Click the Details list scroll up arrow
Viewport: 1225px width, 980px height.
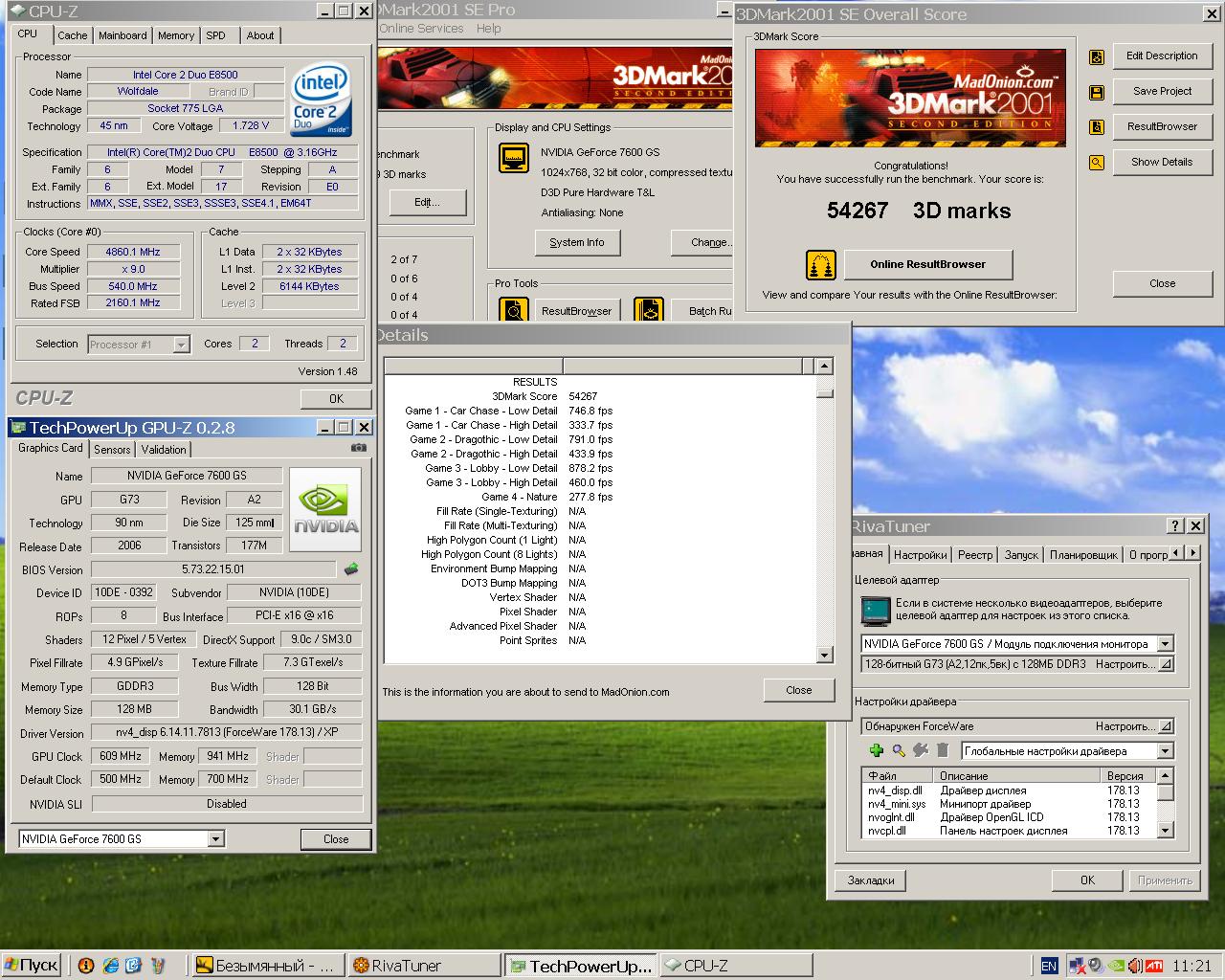(x=825, y=366)
